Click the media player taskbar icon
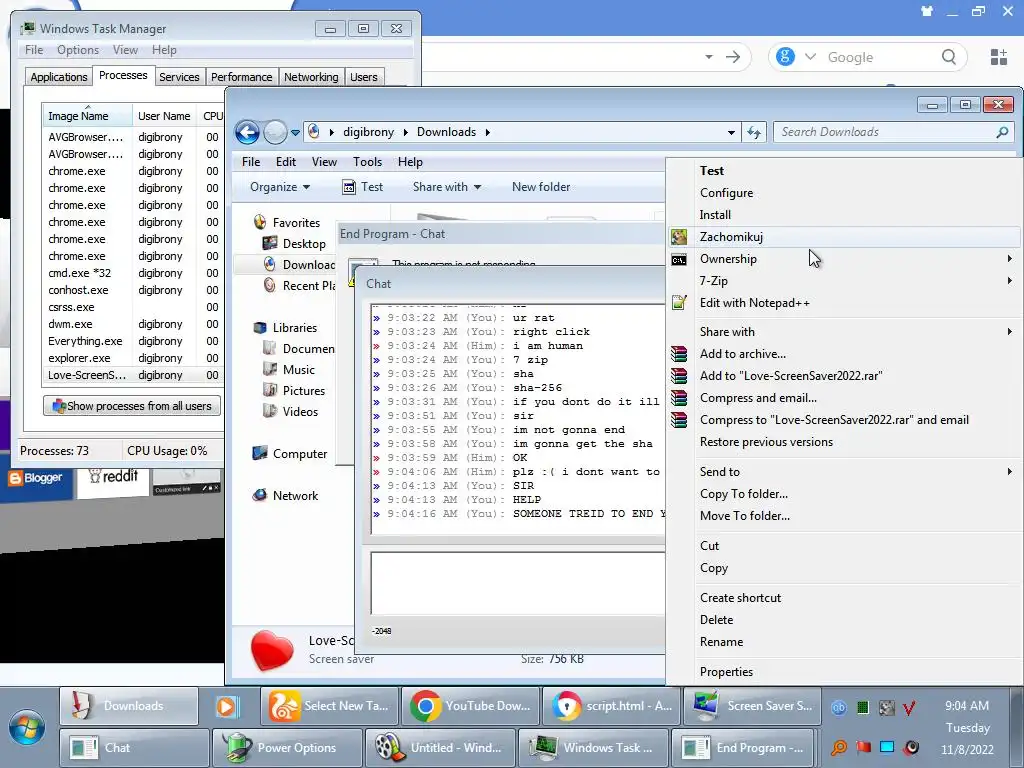Screen dimensions: 1024x768 227,707
